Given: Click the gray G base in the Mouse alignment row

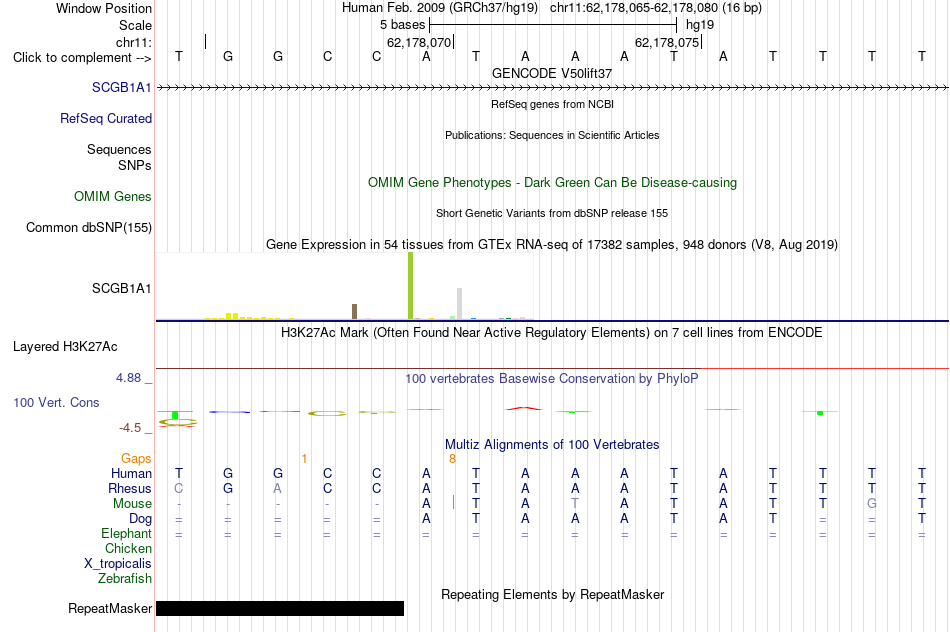Looking at the screenshot, I should (x=872, y=504).
